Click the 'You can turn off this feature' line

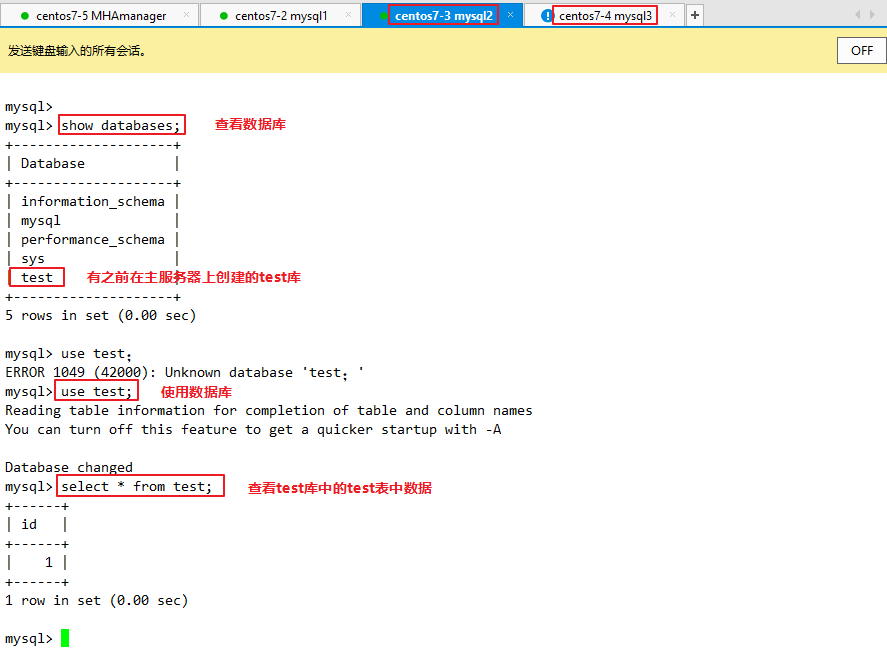tap(253, 430)
